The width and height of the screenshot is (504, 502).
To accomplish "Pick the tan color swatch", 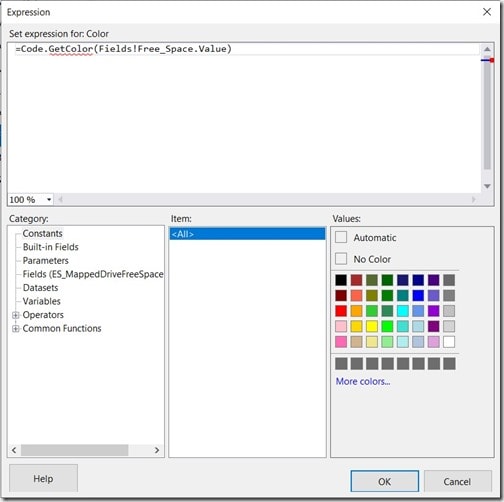I will (356, 342).
